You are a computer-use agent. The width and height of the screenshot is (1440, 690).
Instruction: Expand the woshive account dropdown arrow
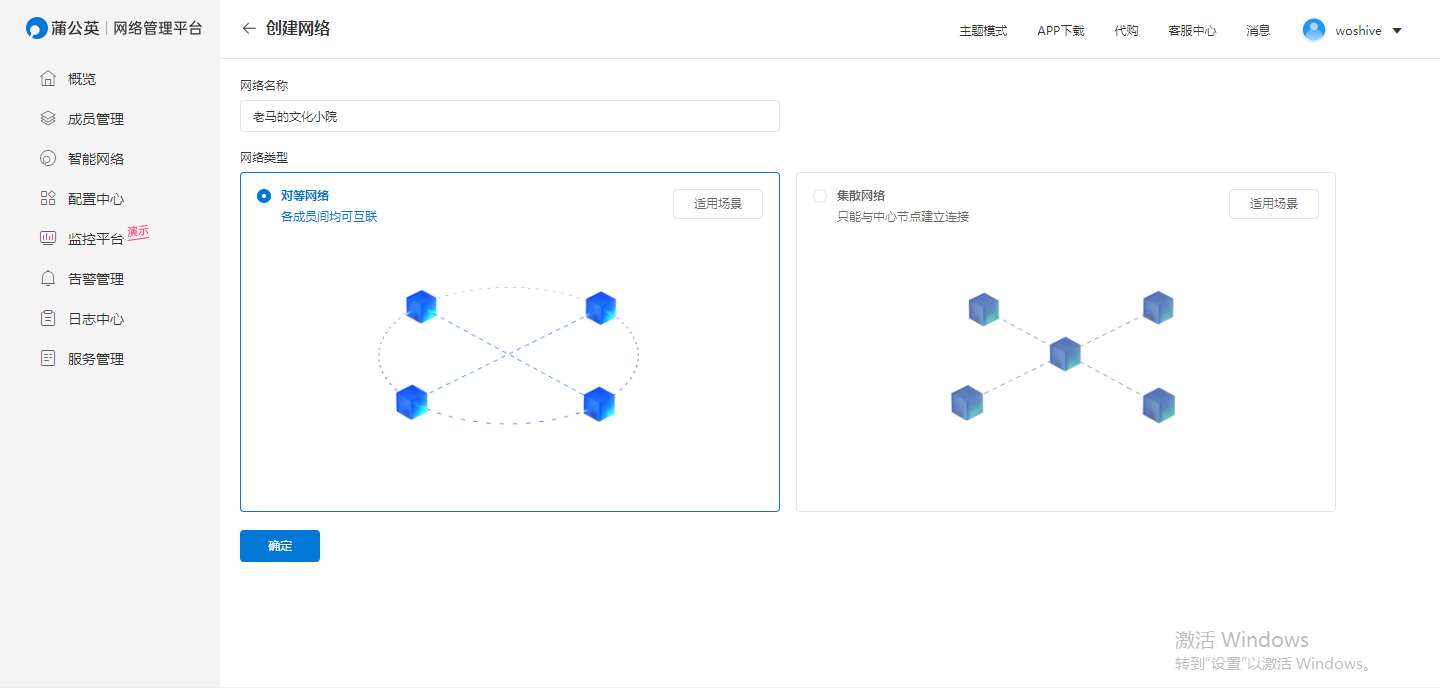pyautogui.click(x=1397, y=31)
